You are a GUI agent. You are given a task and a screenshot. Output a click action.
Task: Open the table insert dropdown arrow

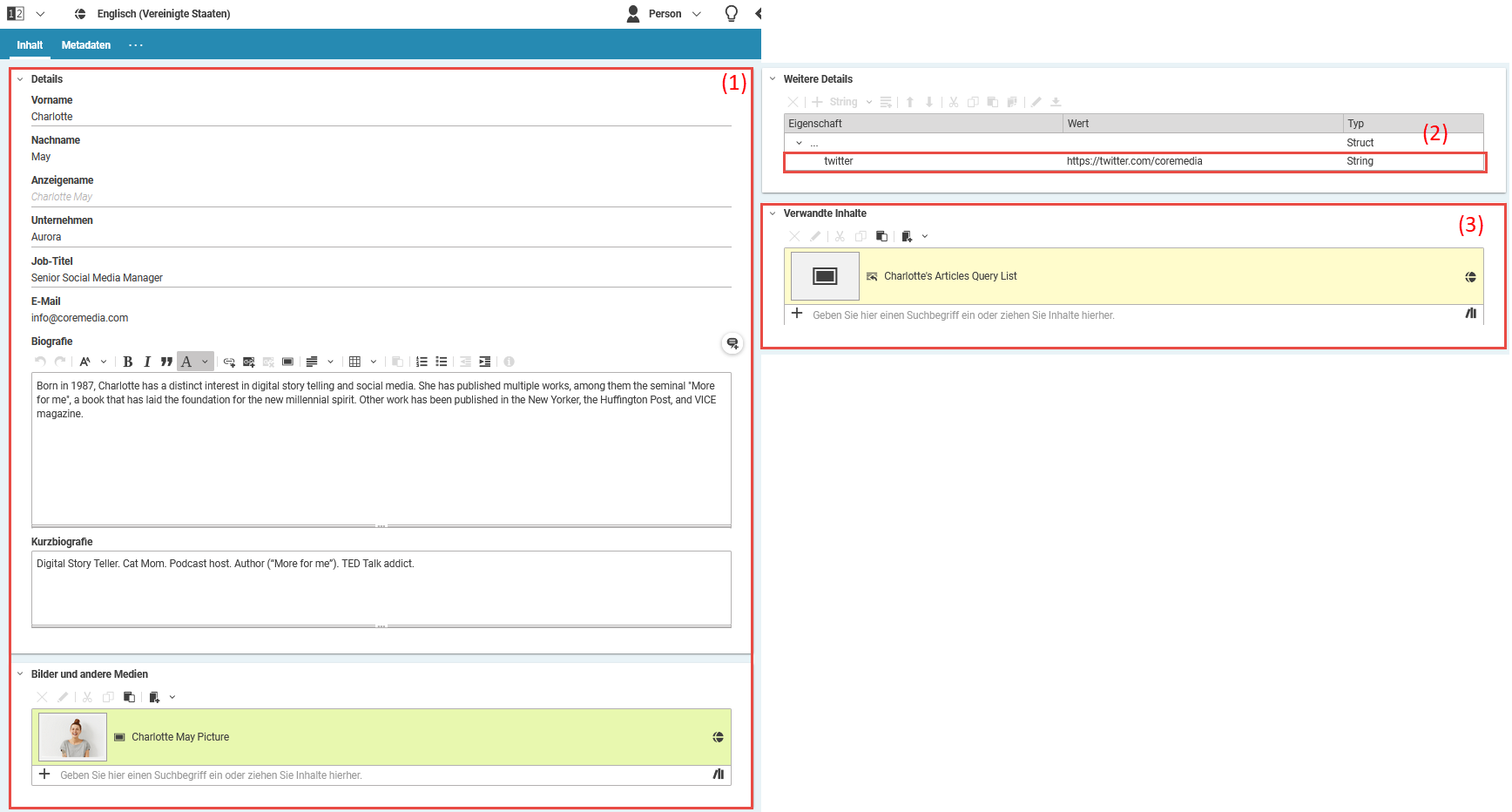pos(374,362)
